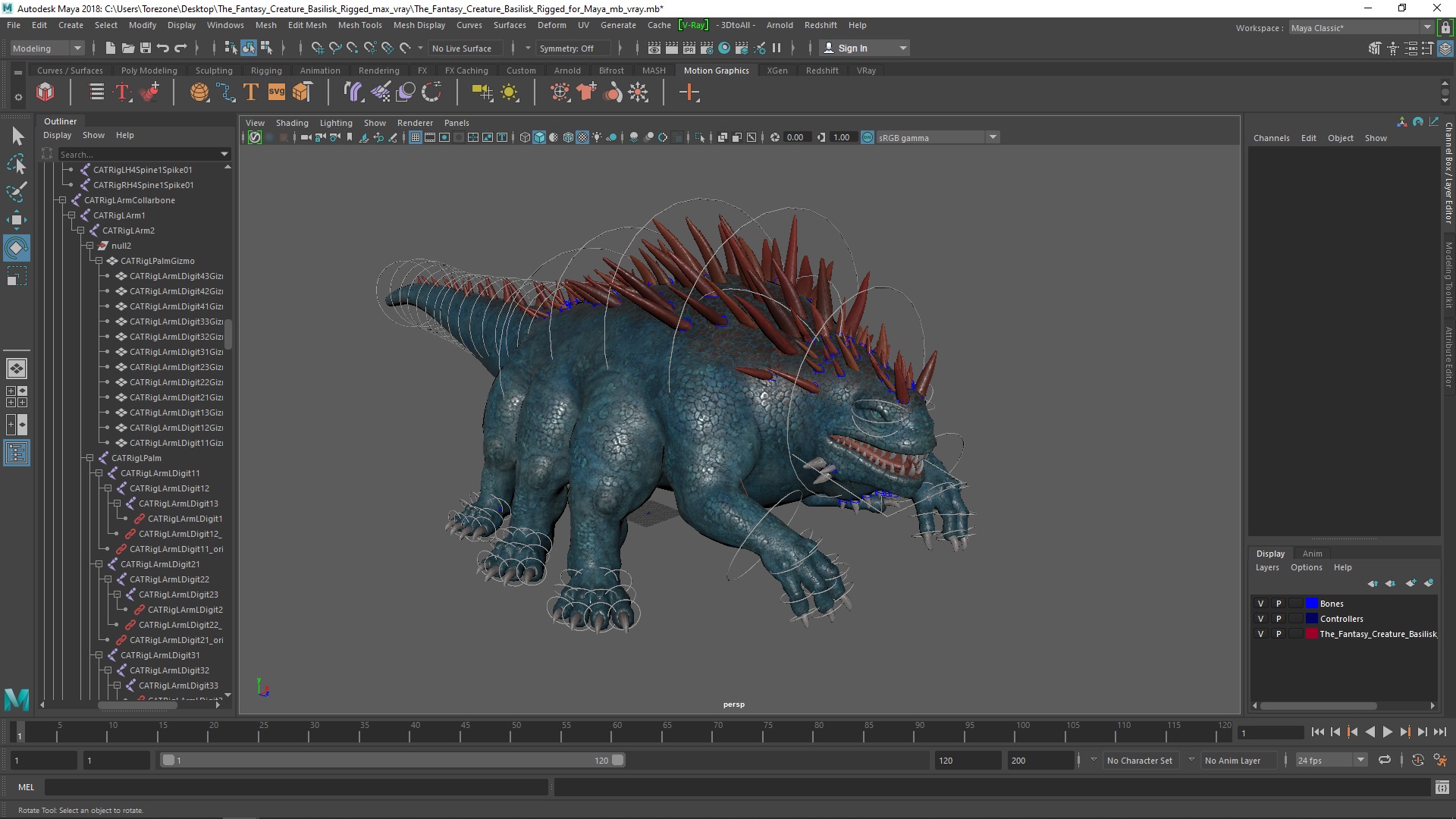Click the Bones layer blue color swatch
This screenshot has width=1456, height=819.
click(1311, 604)
